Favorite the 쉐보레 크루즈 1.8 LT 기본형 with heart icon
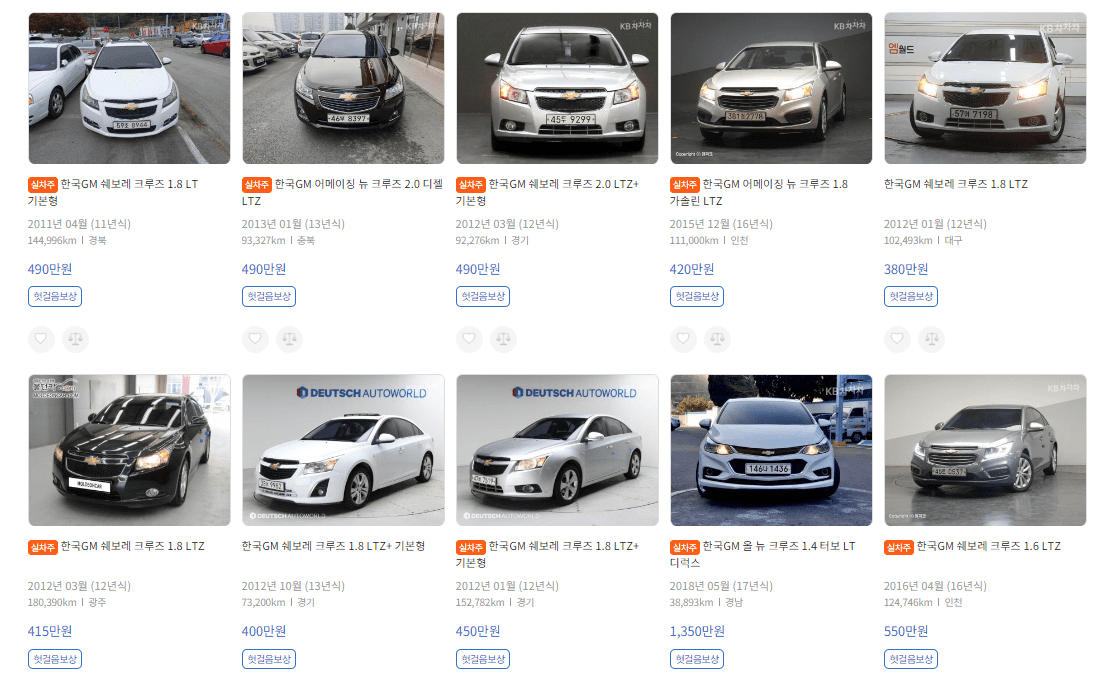Screen dimensions: 1098x678 click(41, 339)
